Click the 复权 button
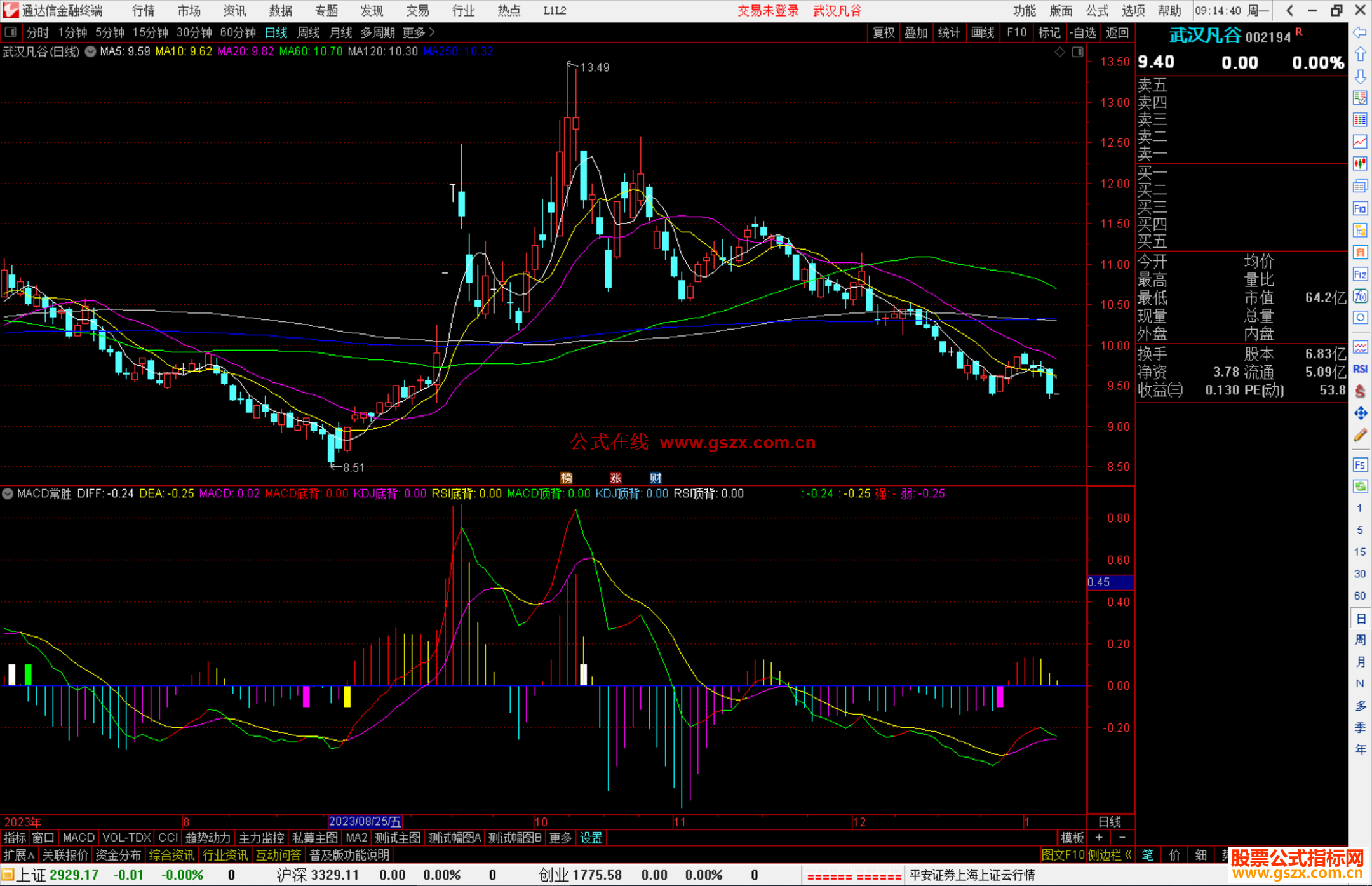The height and width of the screenshot is (886, 1372). click(x=883, y=32)
